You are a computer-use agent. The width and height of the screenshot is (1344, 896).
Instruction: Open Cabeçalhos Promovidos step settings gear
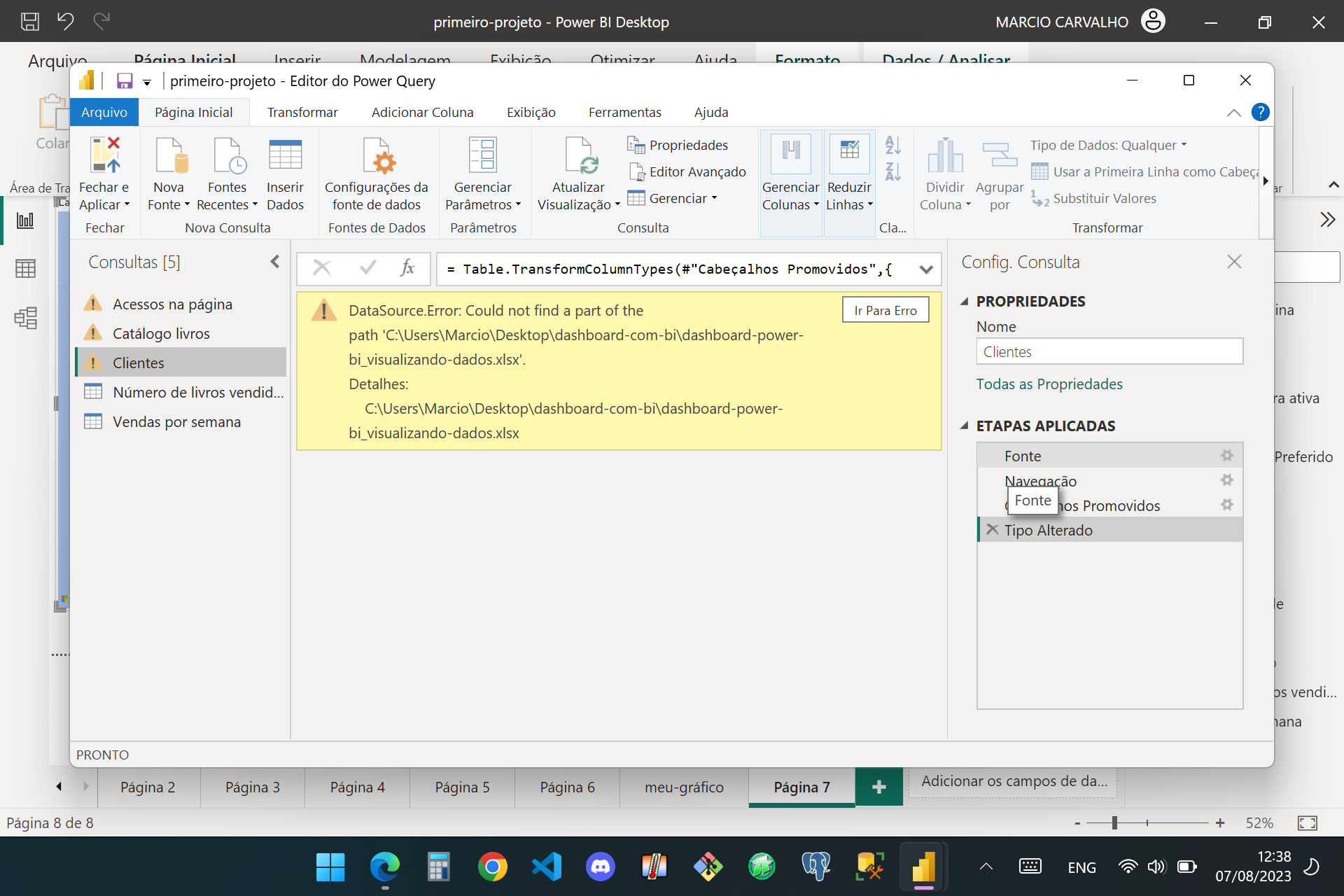(x=1227, y=505)
